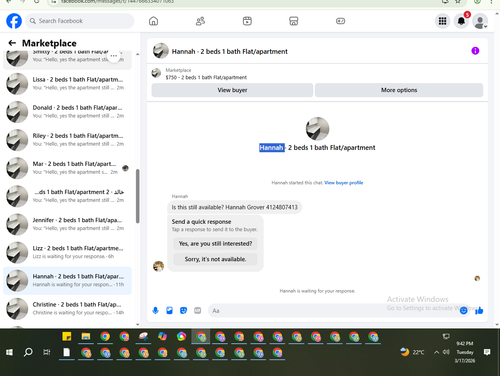Open the Gaming icon in top navigation
The height and width of the screenshot is (376, 500).
pyautogui.click(x=340, y=21)
